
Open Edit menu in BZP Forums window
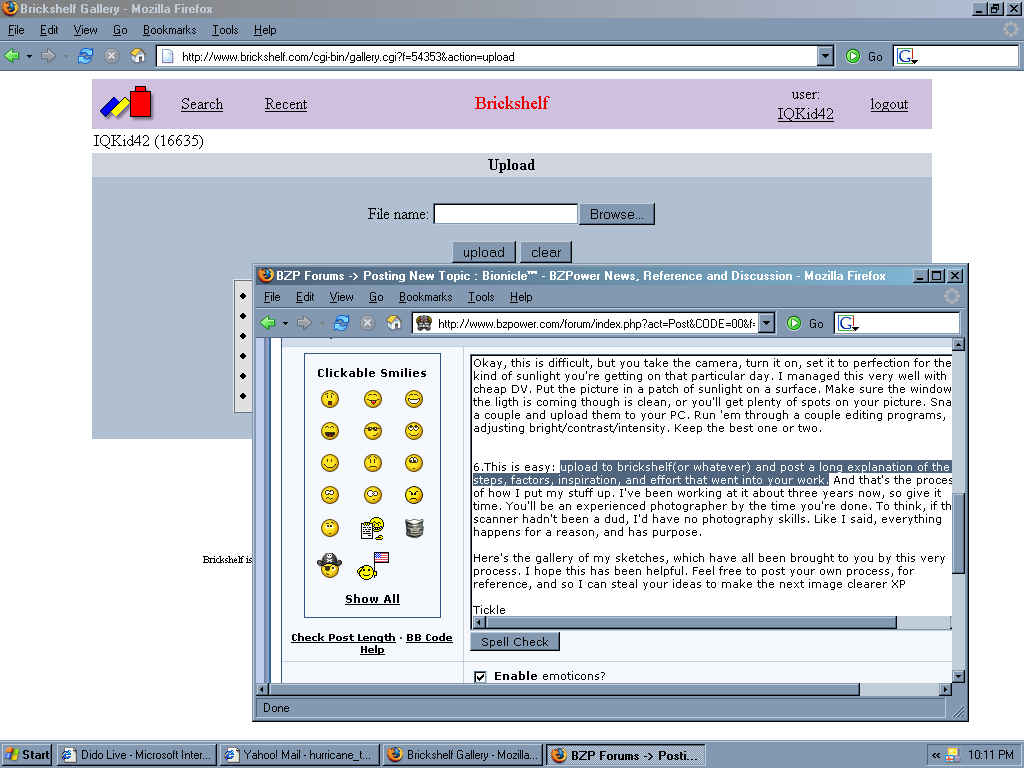tap(304, 297)
